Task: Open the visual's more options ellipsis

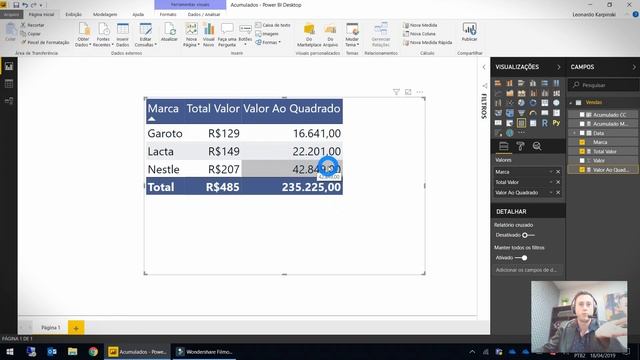Action: (x=420, y=92)
